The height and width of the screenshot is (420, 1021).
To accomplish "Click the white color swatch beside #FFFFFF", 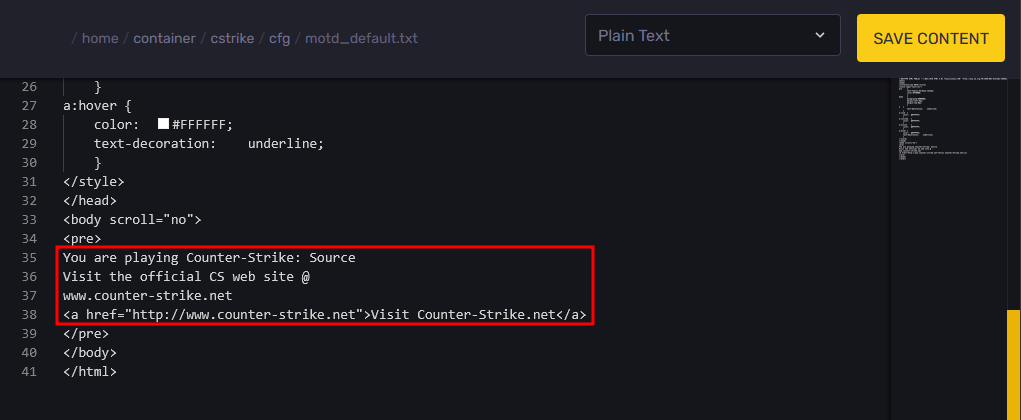I will (163, 124).
